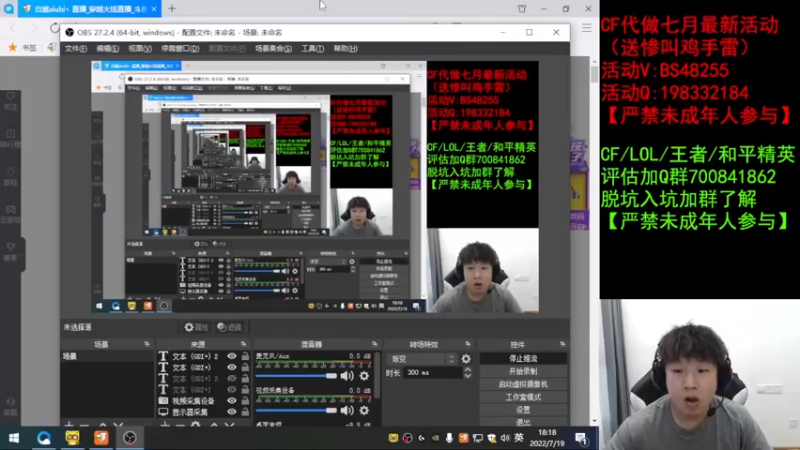Open the Windows notification center icon
Viewport: 800px width, 450px height.
click(x=581, y=438)
